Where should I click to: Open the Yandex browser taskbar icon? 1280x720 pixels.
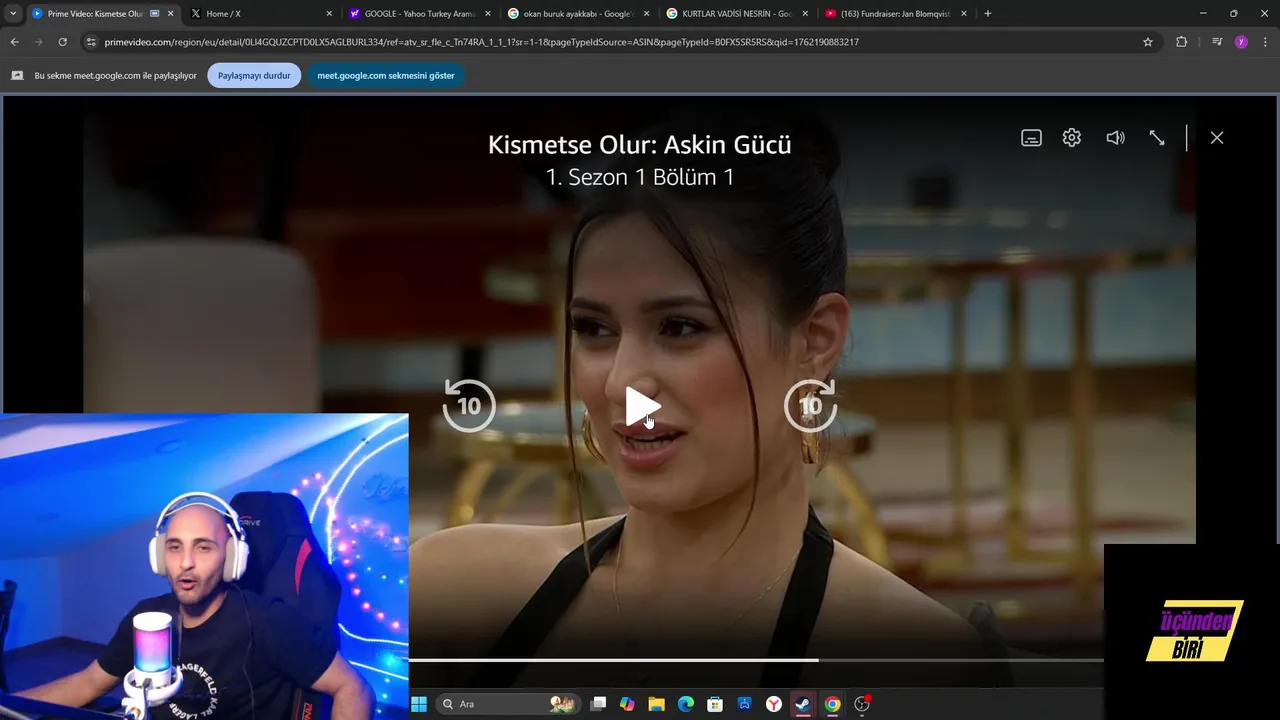(774, 704)
